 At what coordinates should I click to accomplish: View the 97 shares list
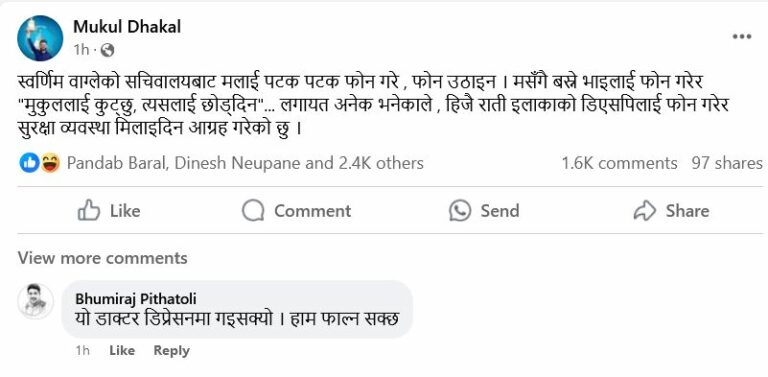[x=727, y=163]
